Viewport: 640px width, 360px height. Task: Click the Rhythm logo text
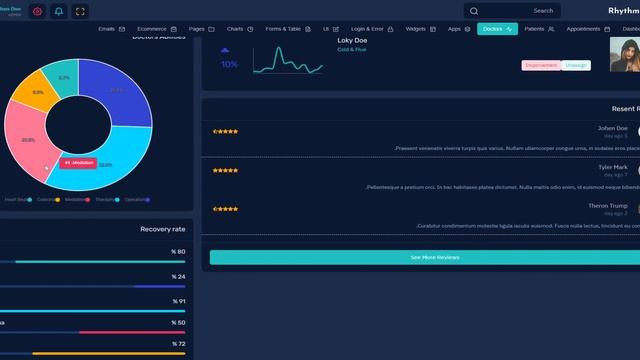(624, 11)
